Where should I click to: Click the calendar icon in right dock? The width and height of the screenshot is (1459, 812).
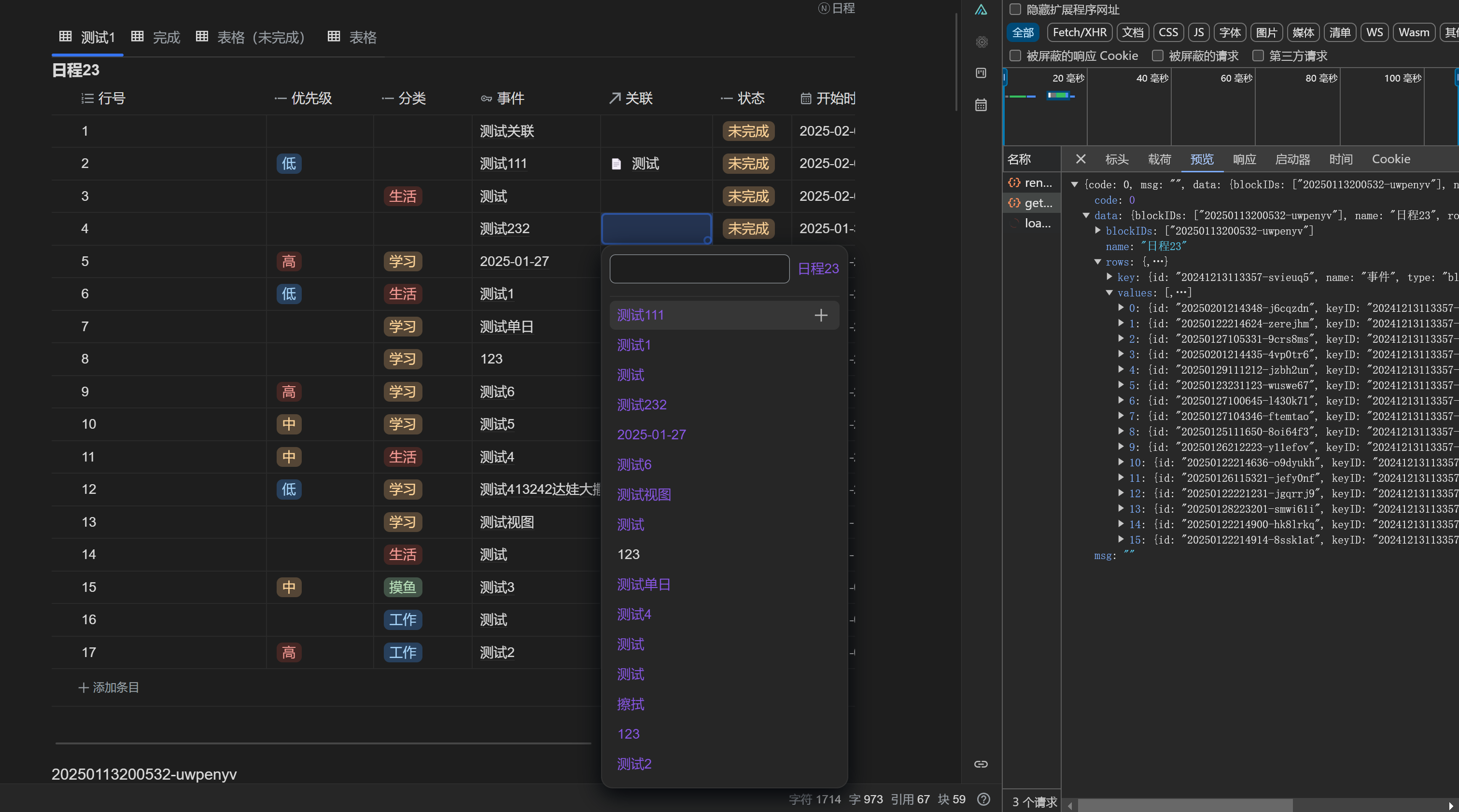(981, 105)
